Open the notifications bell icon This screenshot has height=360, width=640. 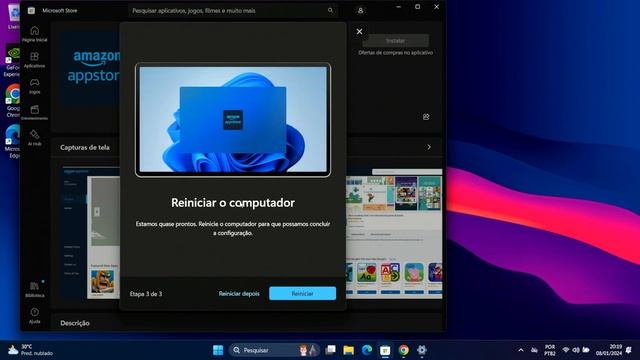click(x=629, y=350)
